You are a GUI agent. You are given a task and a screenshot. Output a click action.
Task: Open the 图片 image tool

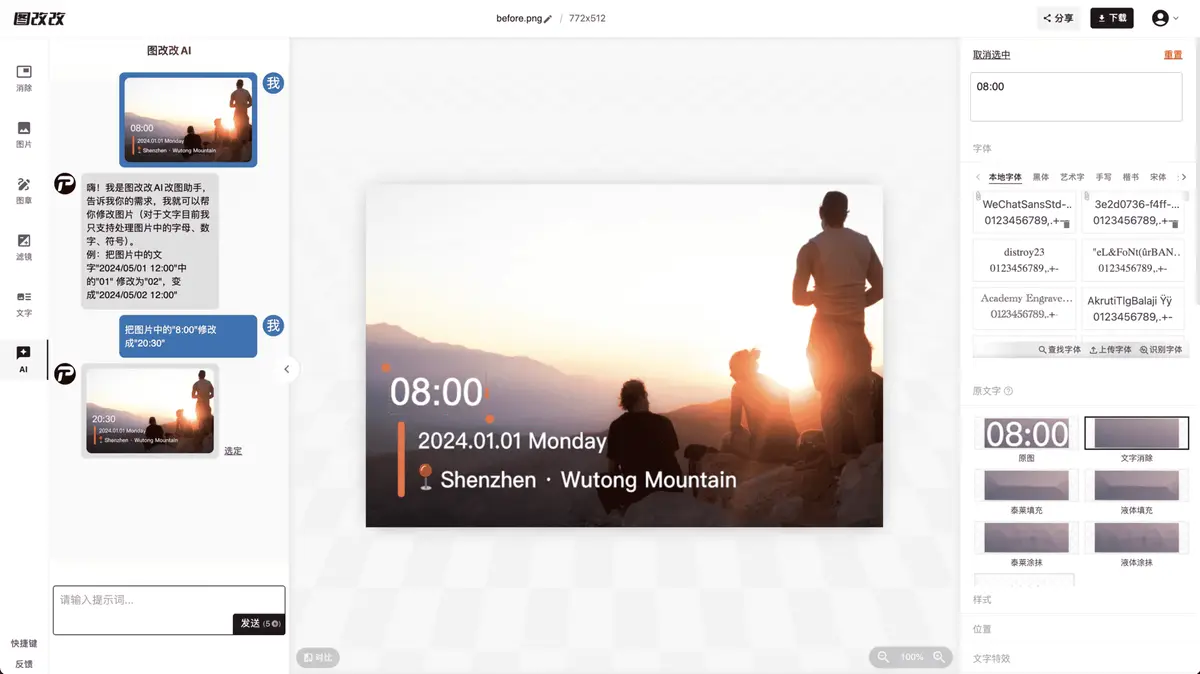tap(24, 134)
